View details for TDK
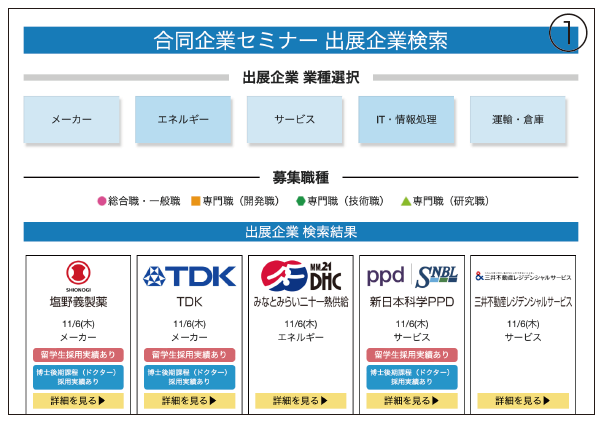This screenshot has height=422, width=600. click(x=190, y=401)
